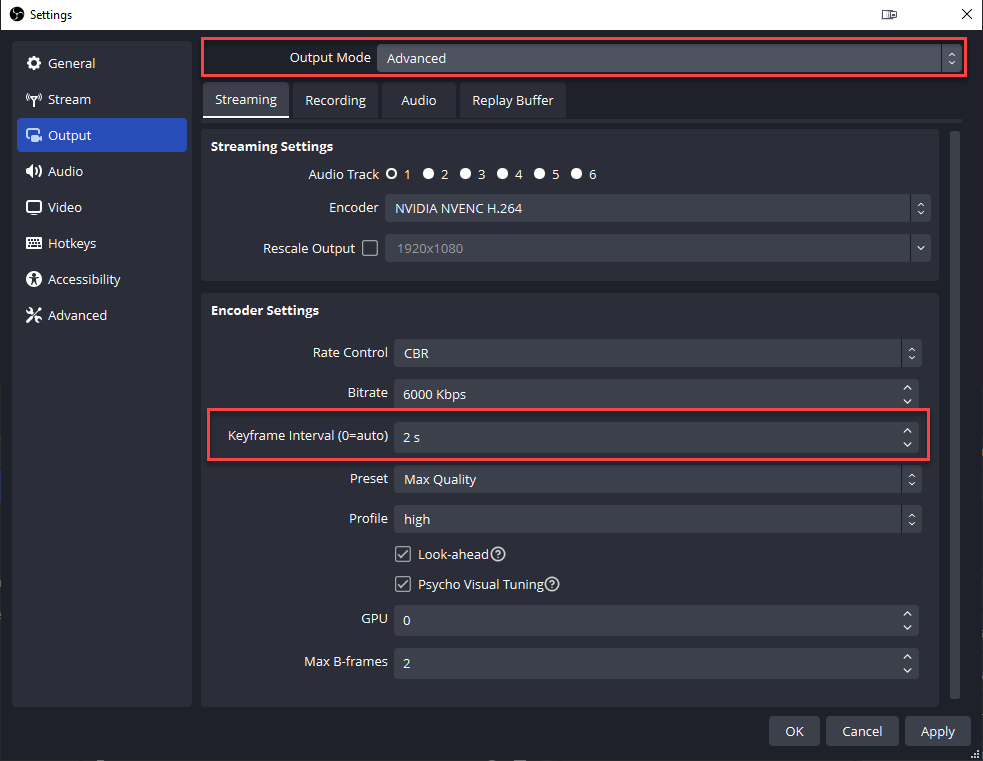Open Accessibility settings category
Image resolution: width=983 pixels, height=761 pixels.
pos(102,280)
